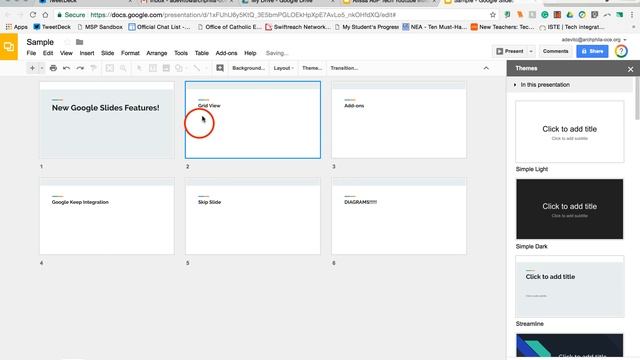Apply the Streamline theme

tap(569, 287)
